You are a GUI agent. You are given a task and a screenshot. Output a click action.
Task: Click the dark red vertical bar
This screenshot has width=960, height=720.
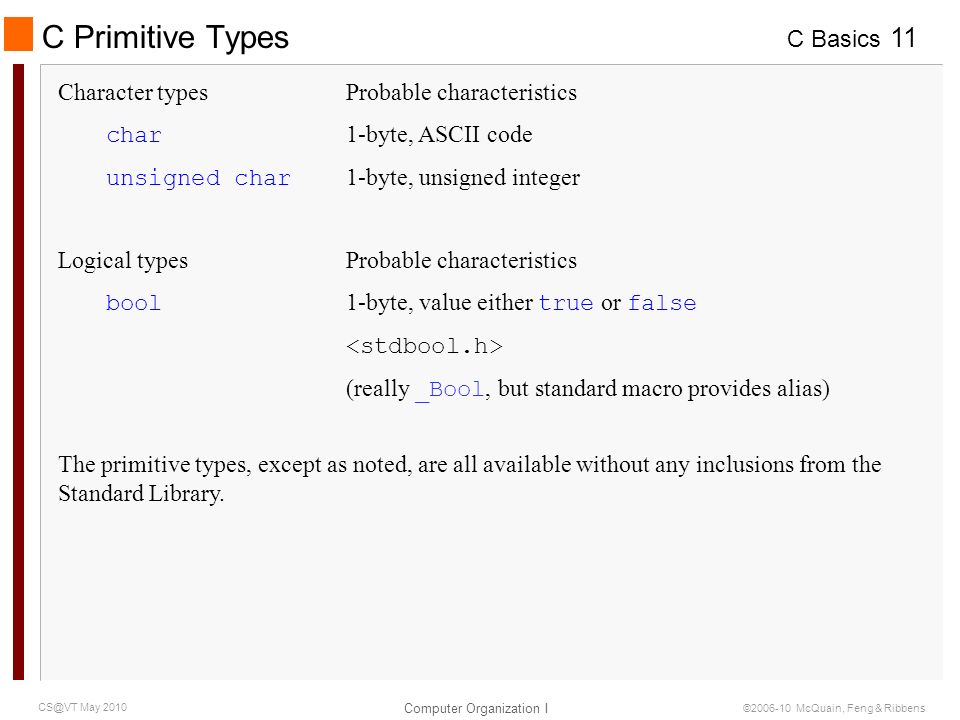tap(18, 372)
